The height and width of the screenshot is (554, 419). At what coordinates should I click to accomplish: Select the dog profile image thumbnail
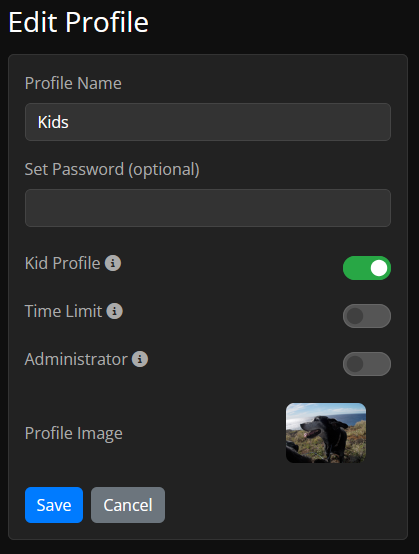[x=326, y=433]
